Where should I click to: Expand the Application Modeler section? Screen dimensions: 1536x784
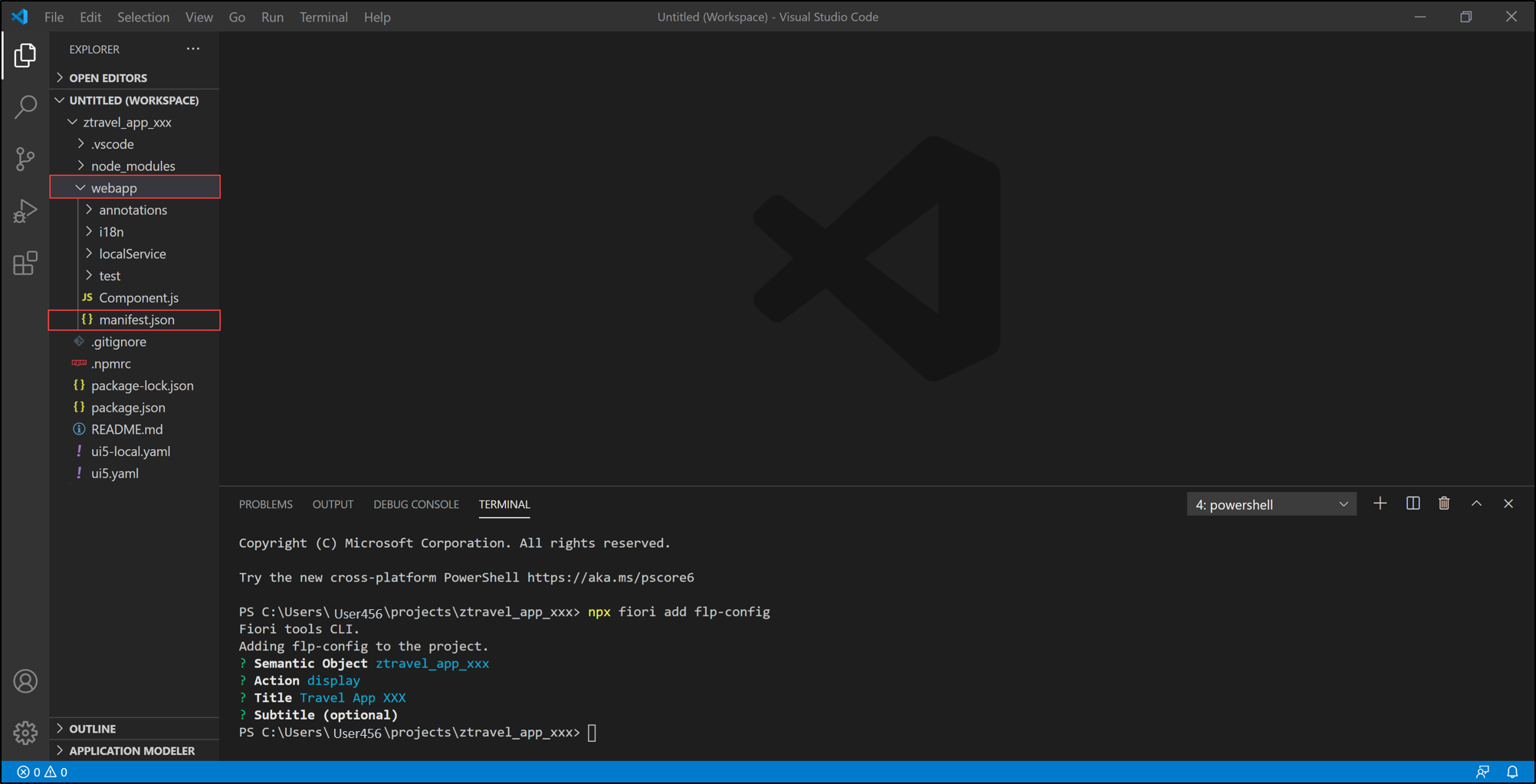(134, 751)
